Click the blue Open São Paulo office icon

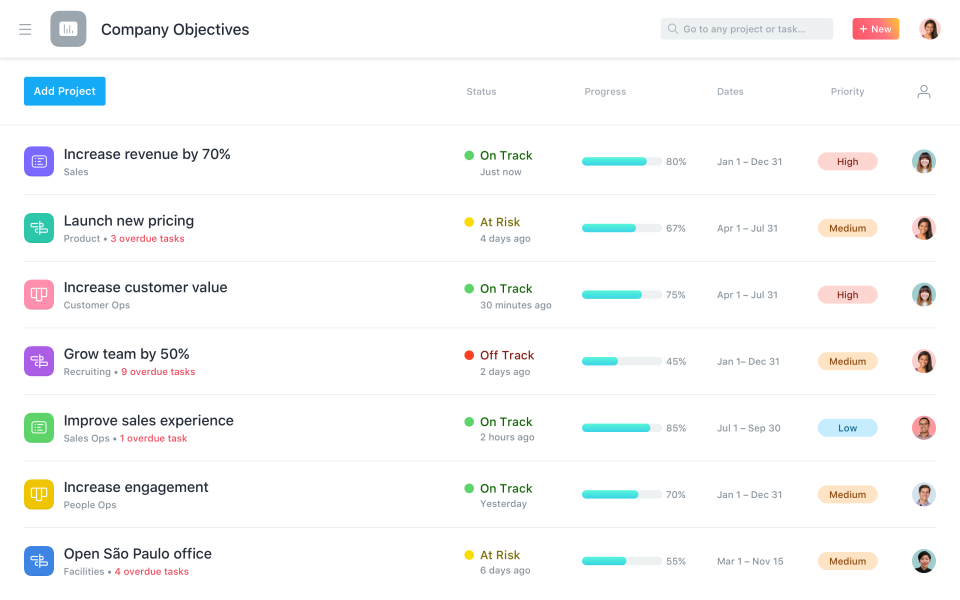(39, 561)
